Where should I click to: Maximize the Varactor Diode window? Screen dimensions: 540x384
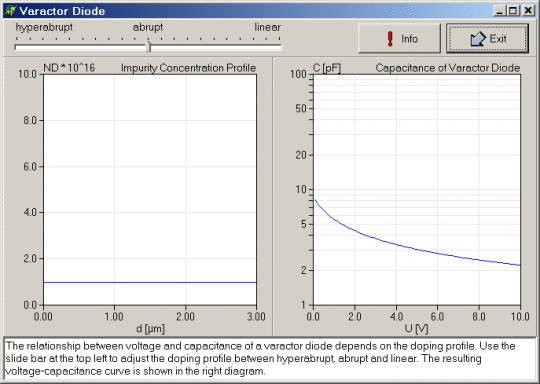click(513, 11)
